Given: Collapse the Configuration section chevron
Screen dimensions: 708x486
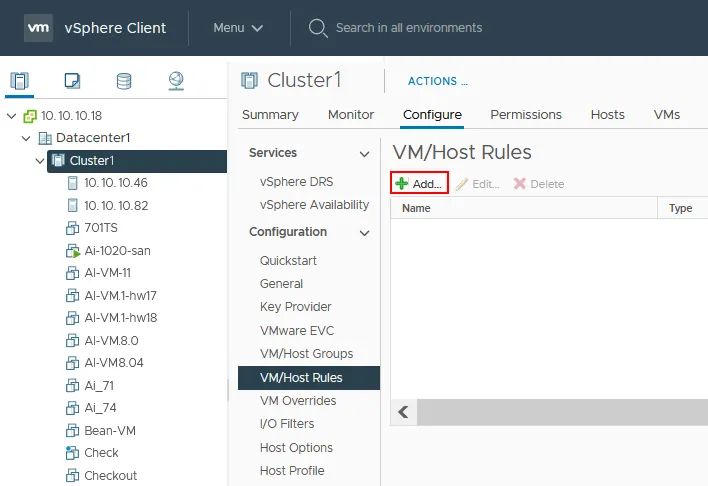Looking at the screenshot, I should tap(365, 233).
